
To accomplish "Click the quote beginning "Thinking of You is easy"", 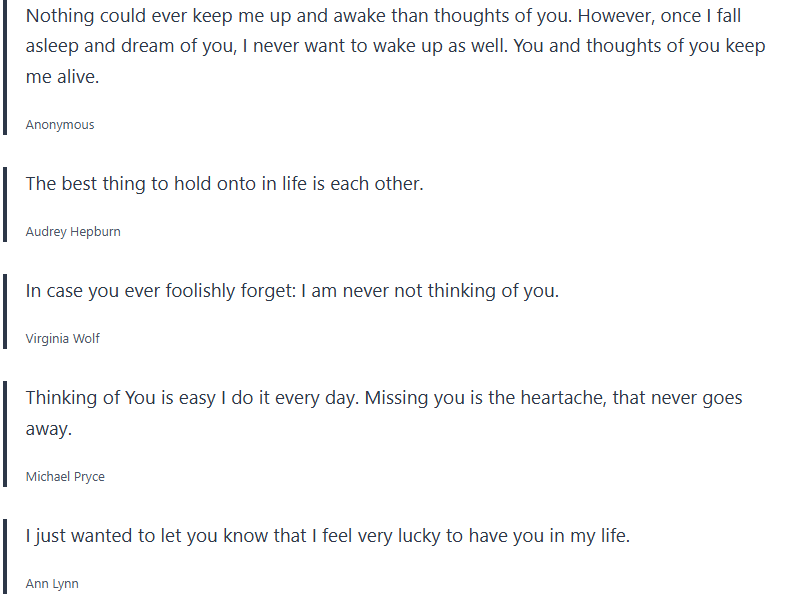I will pos(384,398).
